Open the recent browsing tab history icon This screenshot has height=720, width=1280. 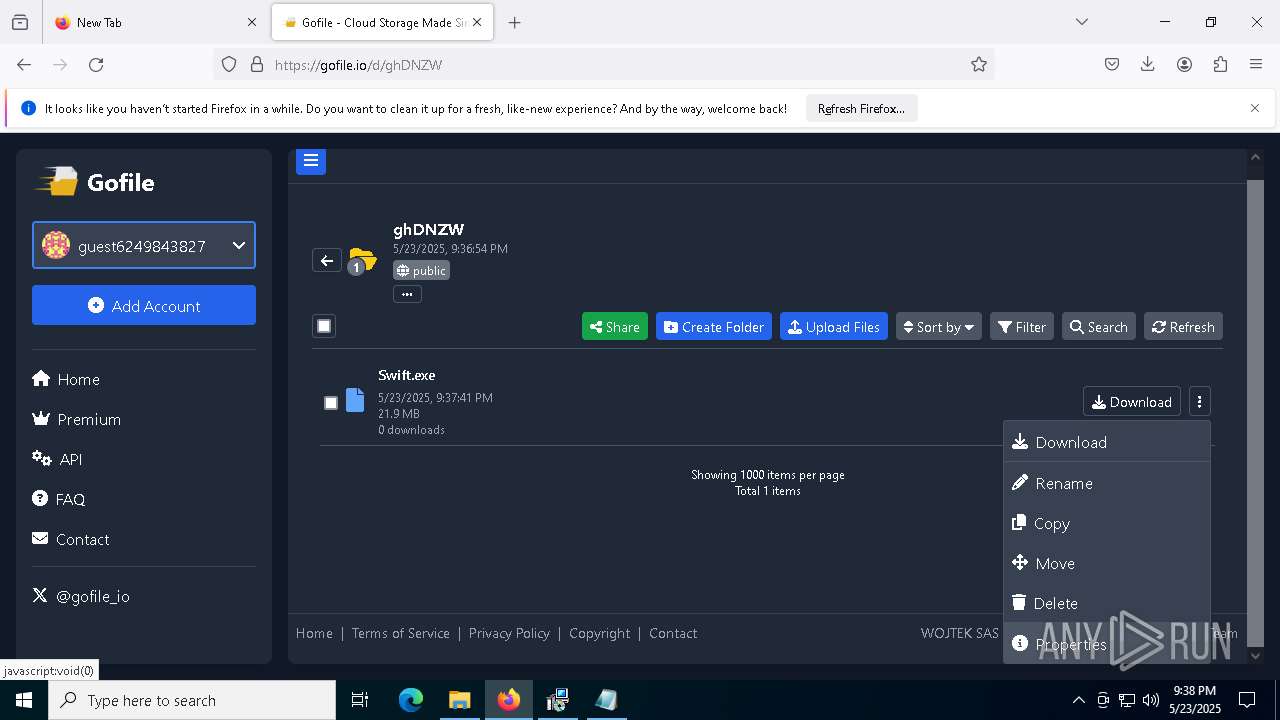[x=20, y=22]
